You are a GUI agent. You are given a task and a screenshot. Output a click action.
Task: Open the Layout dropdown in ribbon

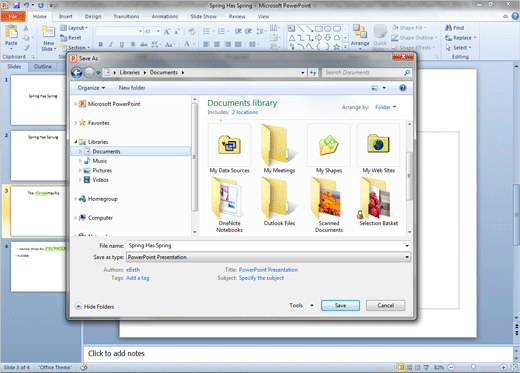point(74,28)
